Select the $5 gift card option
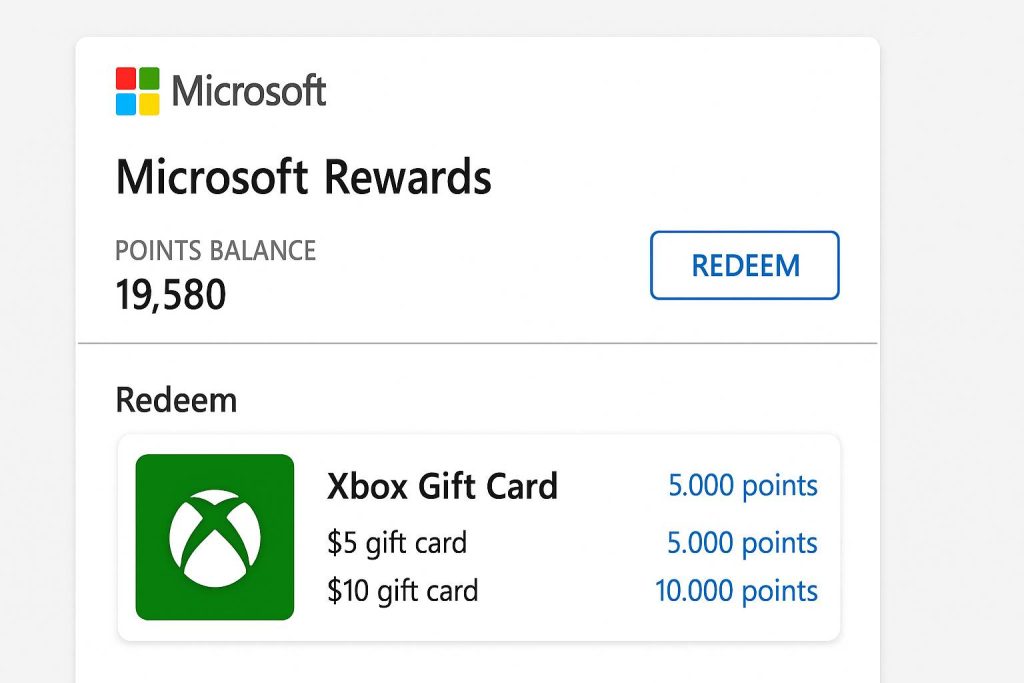The image size is (1024, 683). (396, 543)
